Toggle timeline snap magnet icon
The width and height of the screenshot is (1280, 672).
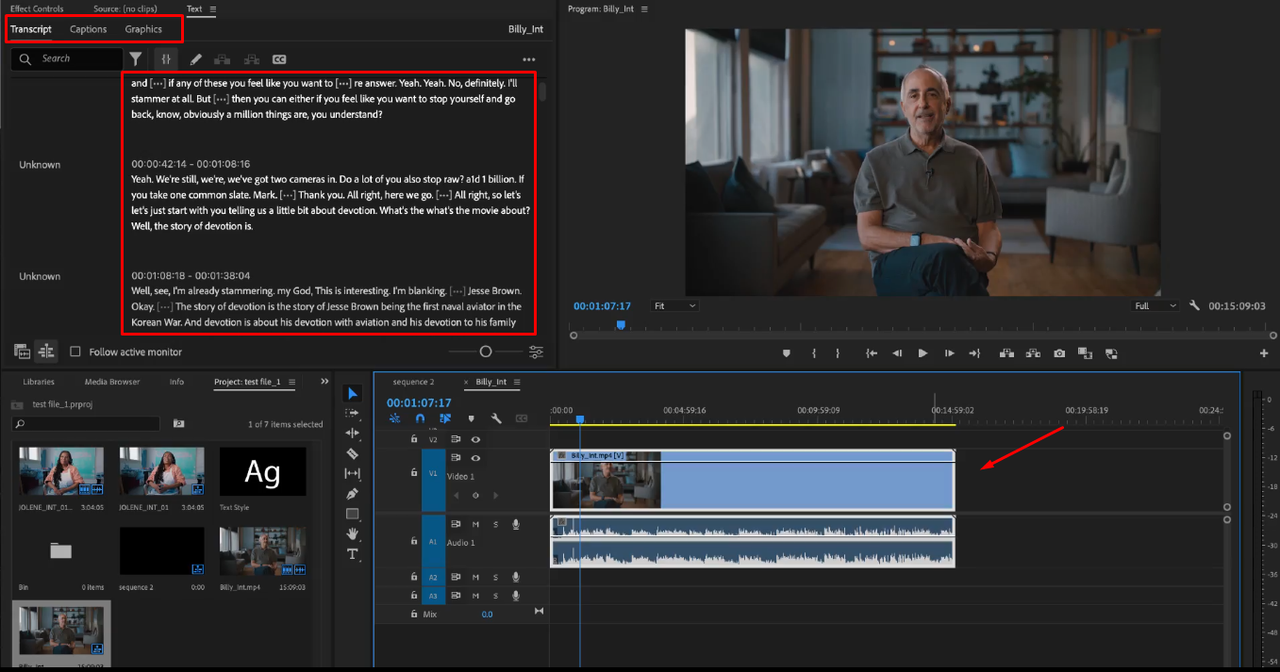[x=420, y=419]
